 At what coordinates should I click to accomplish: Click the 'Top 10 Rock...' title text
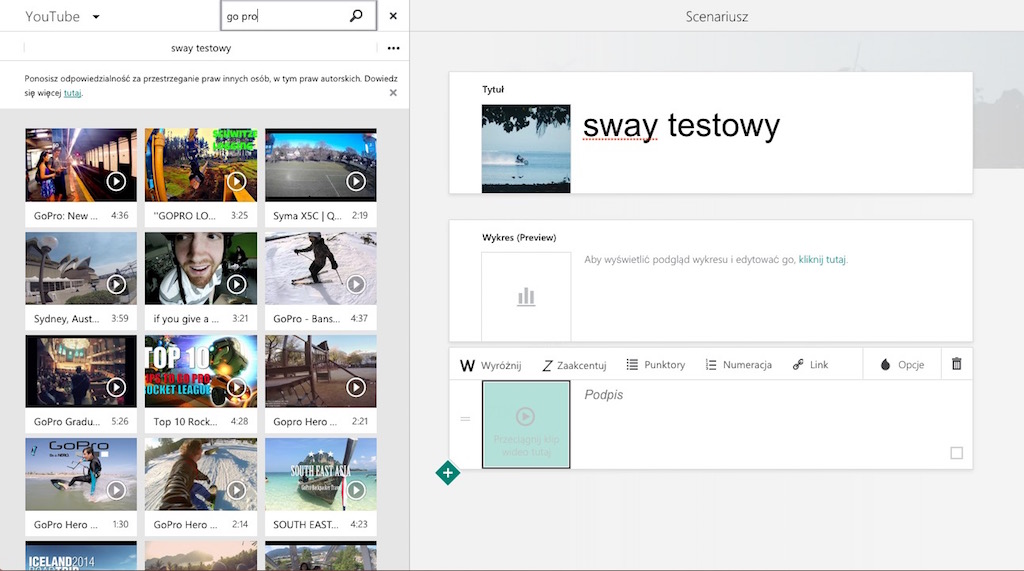coord(185,422)
